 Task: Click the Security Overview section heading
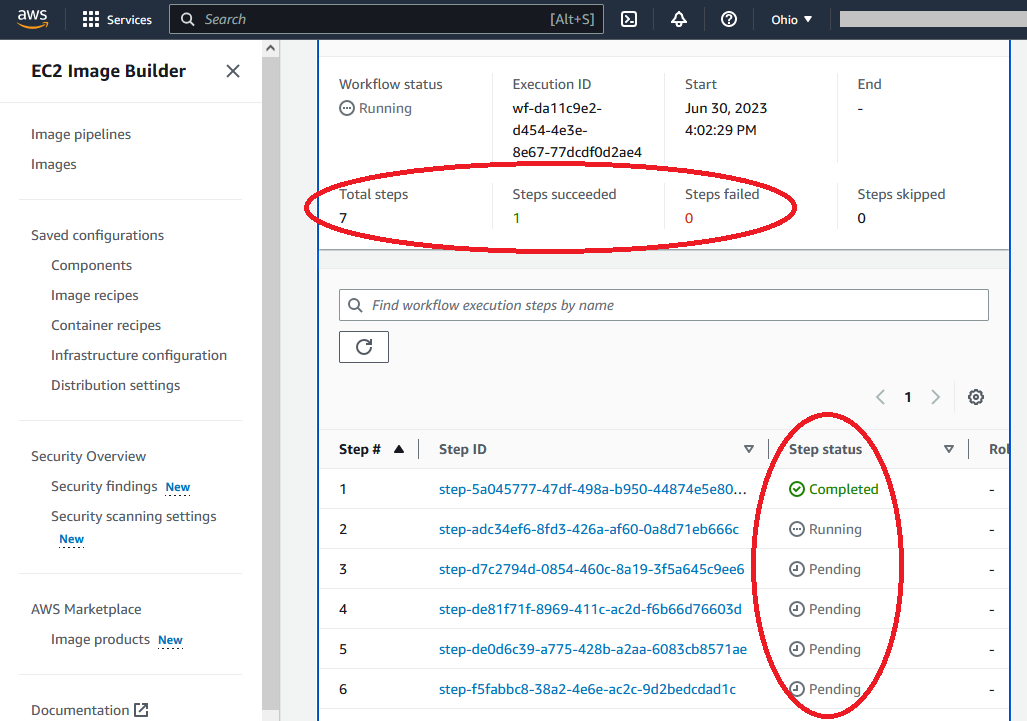click(88, 456)
